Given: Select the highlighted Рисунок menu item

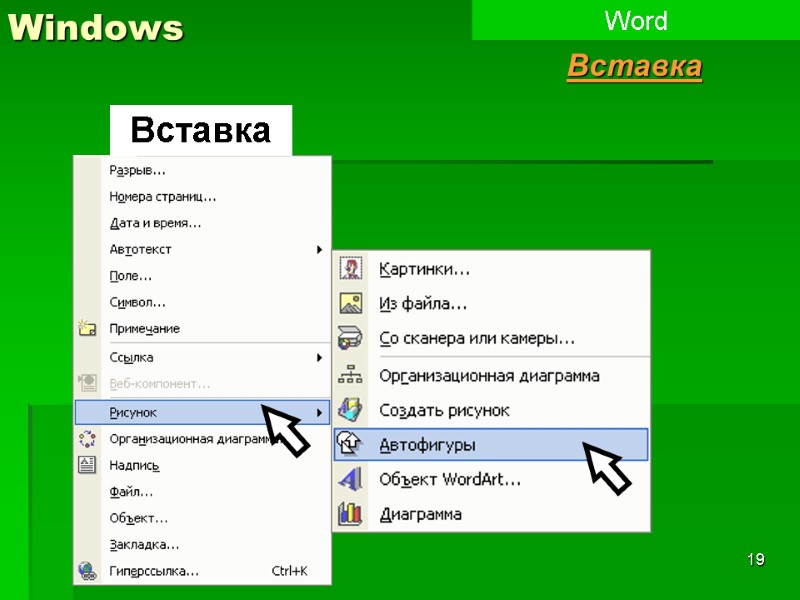Looking at the screenshot, I should (203, 412).
